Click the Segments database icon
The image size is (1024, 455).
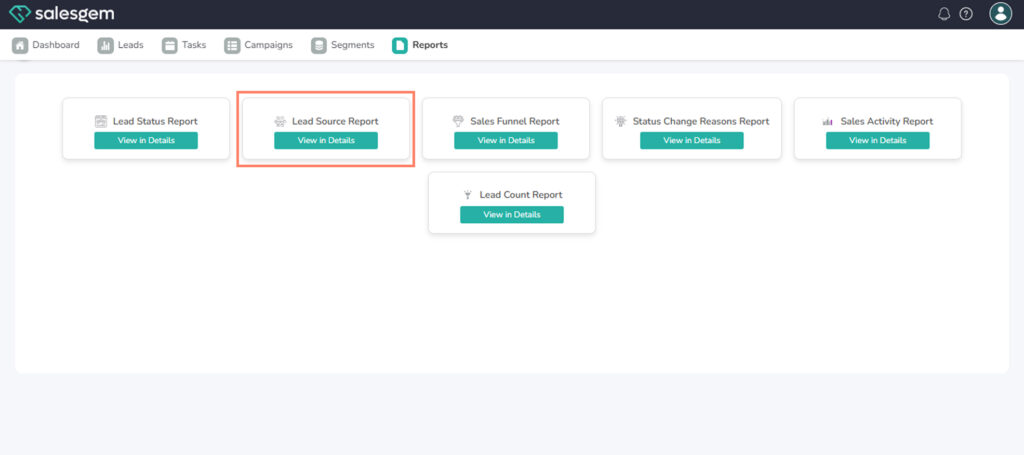(x=319, y=45)
